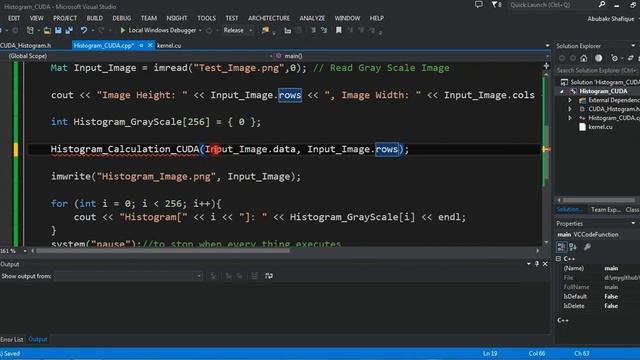Open the EDIT menu
Viewport: 640px width, 360px height.
tap(14, 18)
